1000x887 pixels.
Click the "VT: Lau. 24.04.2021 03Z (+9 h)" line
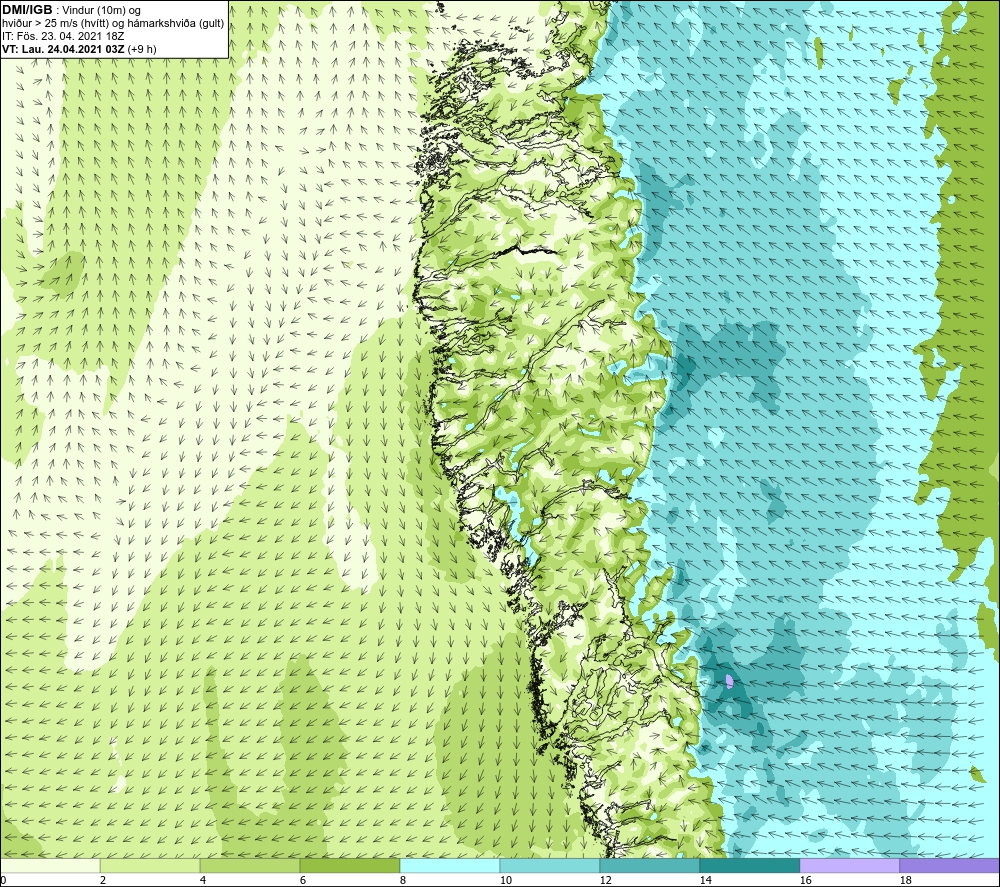click(x=80, y=49)
